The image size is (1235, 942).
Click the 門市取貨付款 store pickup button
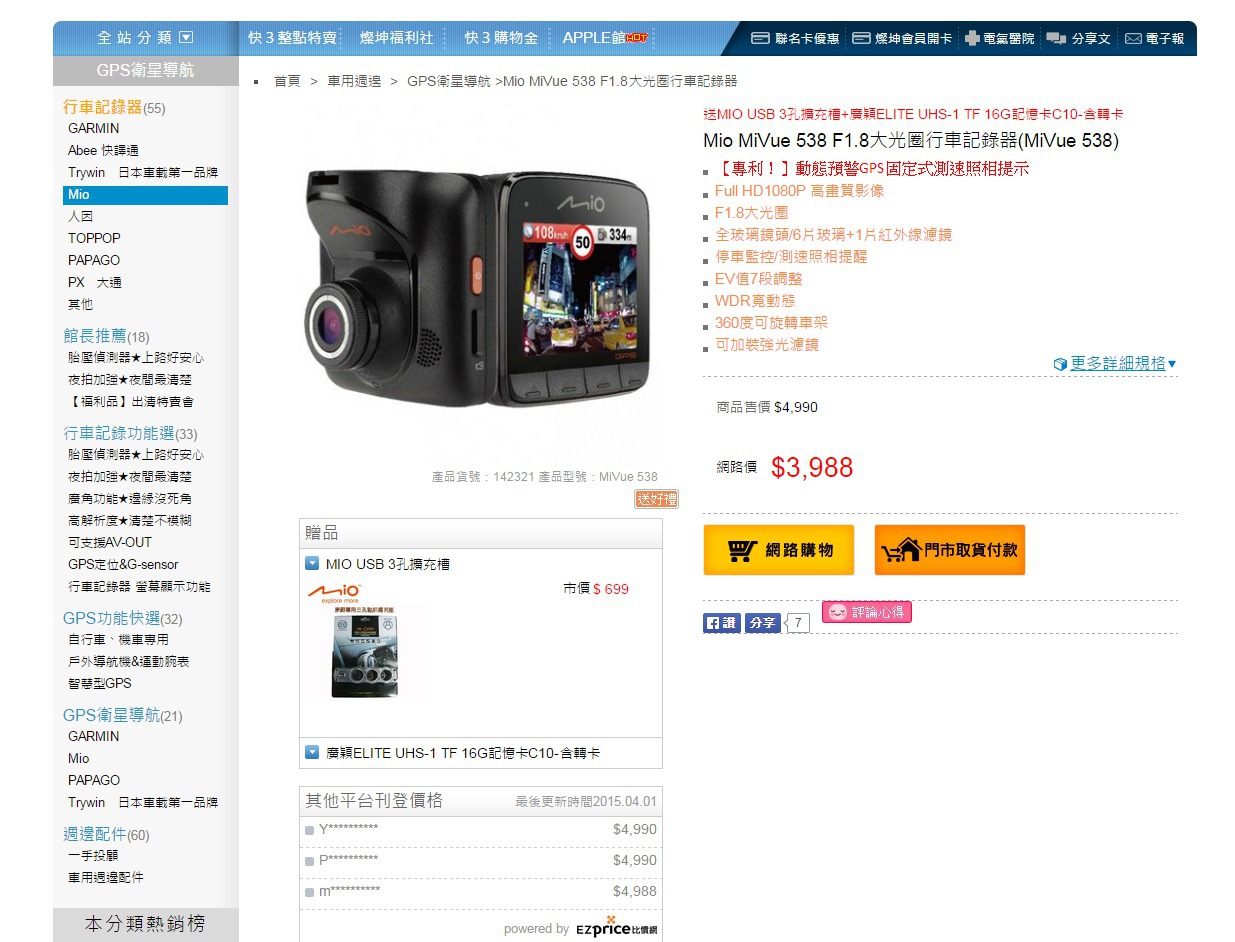click(950, 550)
